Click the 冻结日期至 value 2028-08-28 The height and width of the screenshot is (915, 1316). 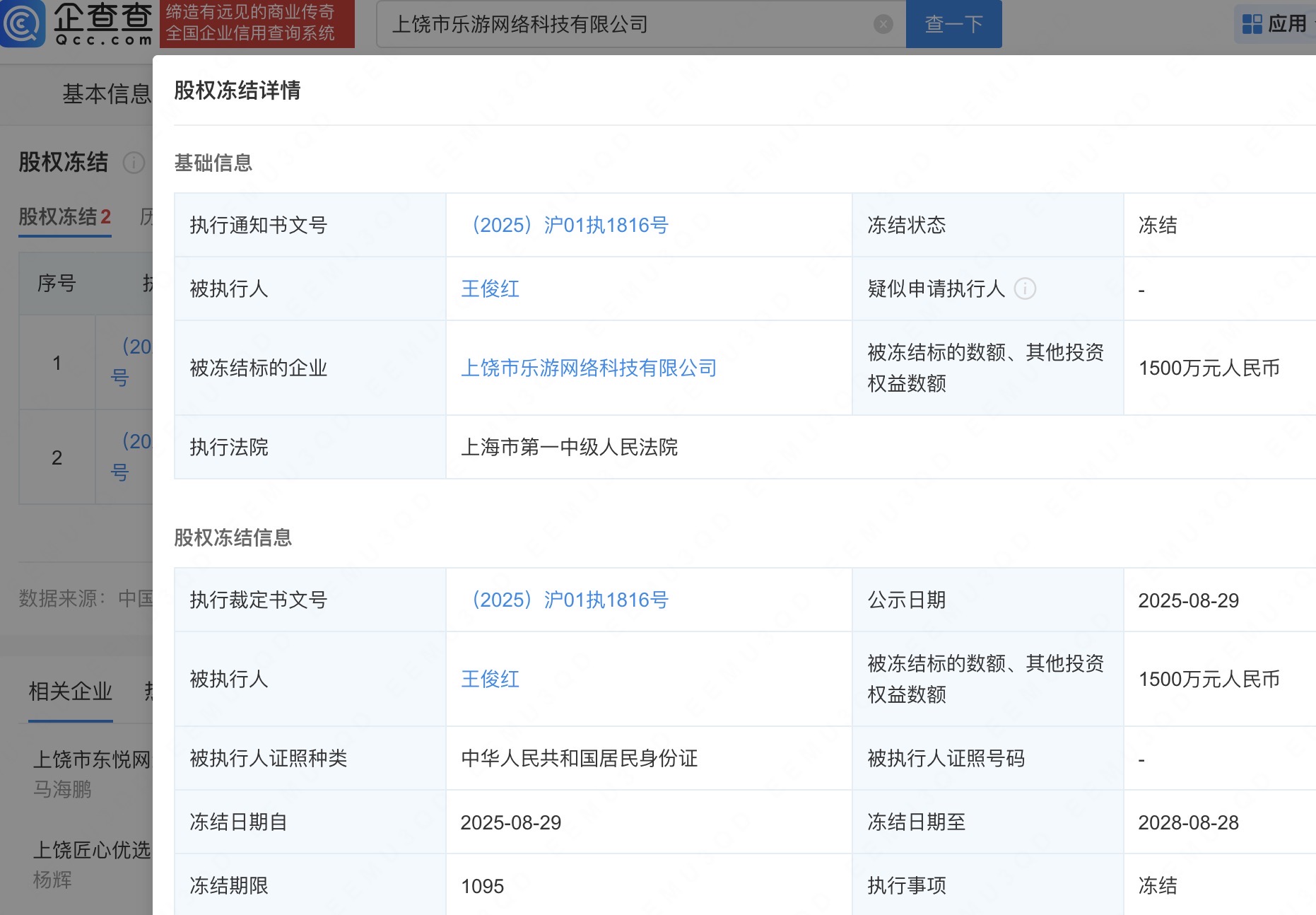point(1189,822)
